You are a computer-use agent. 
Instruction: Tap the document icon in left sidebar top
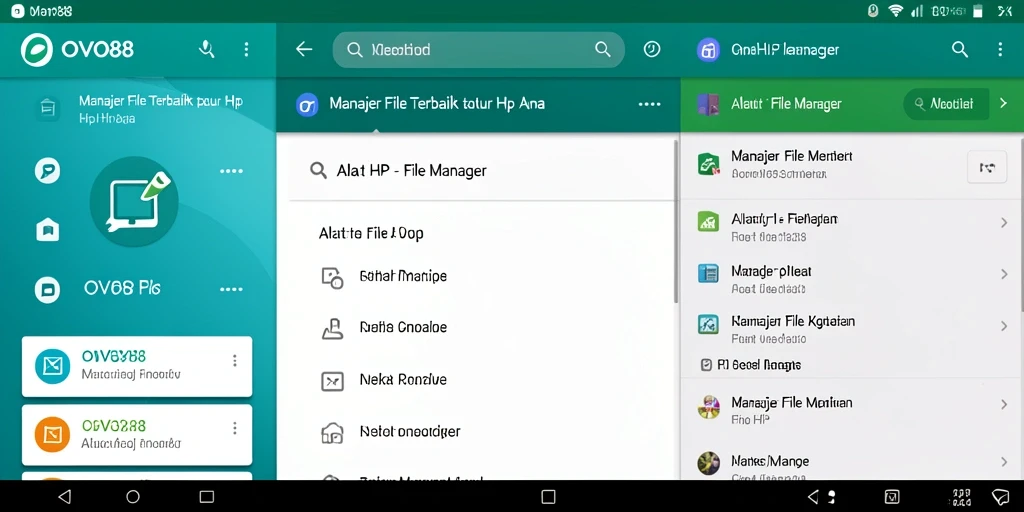click(x=47, y=108)
